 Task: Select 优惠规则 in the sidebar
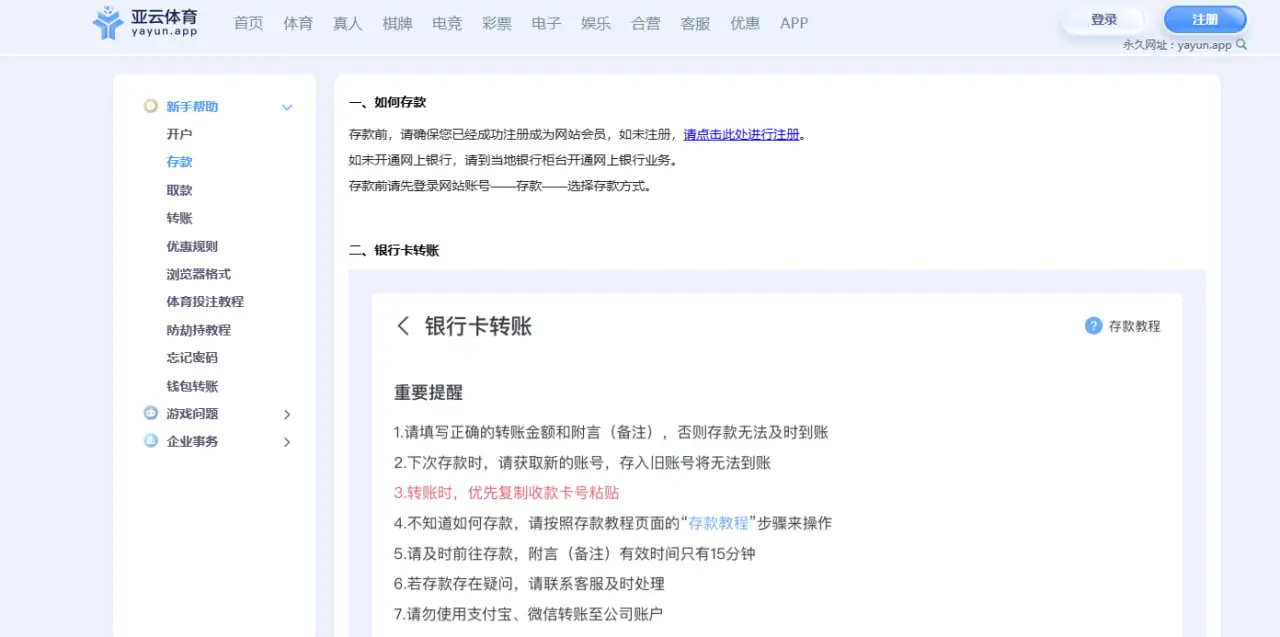(x=192, y=246)
